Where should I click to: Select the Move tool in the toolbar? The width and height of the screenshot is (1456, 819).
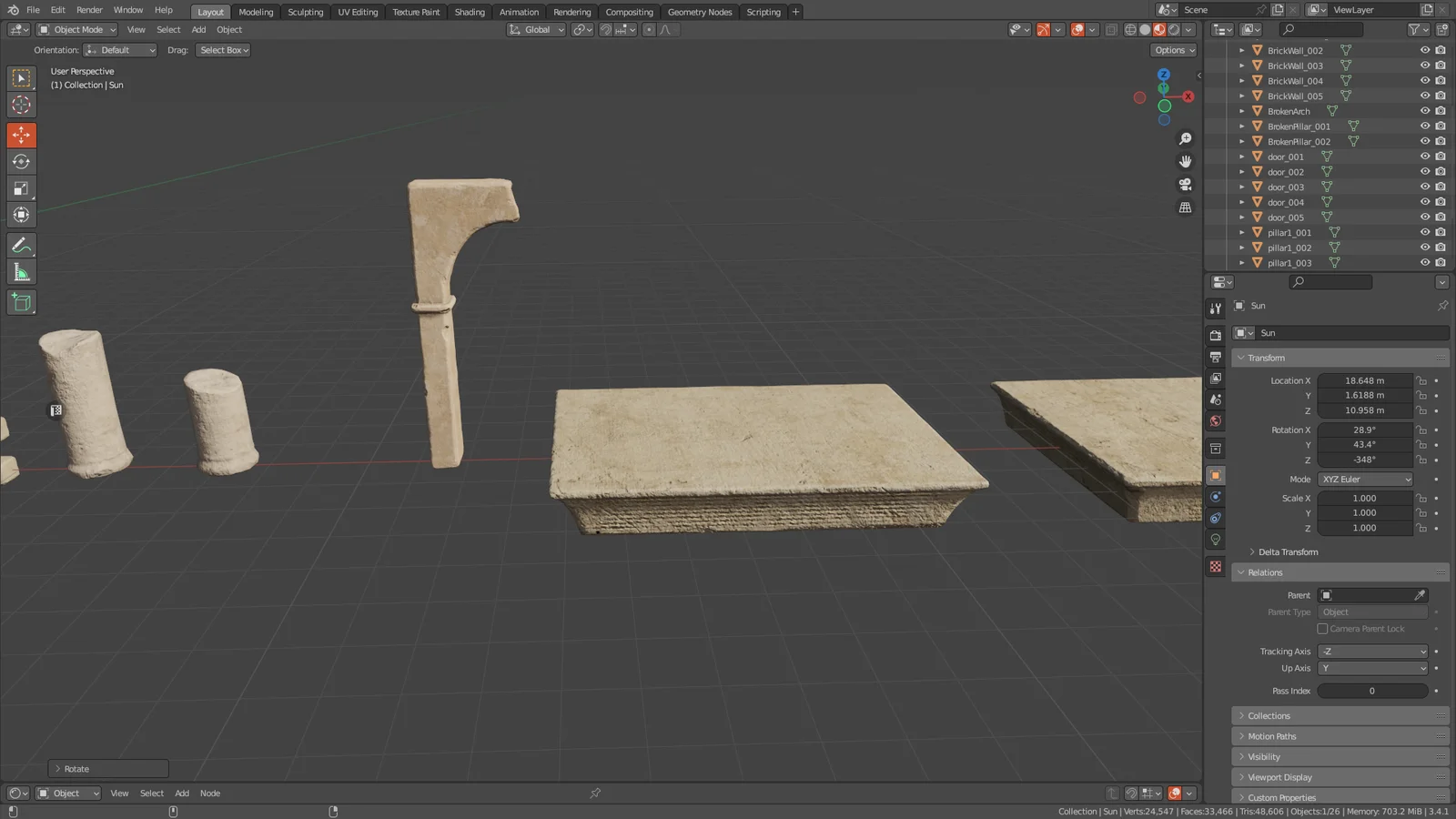21,135
